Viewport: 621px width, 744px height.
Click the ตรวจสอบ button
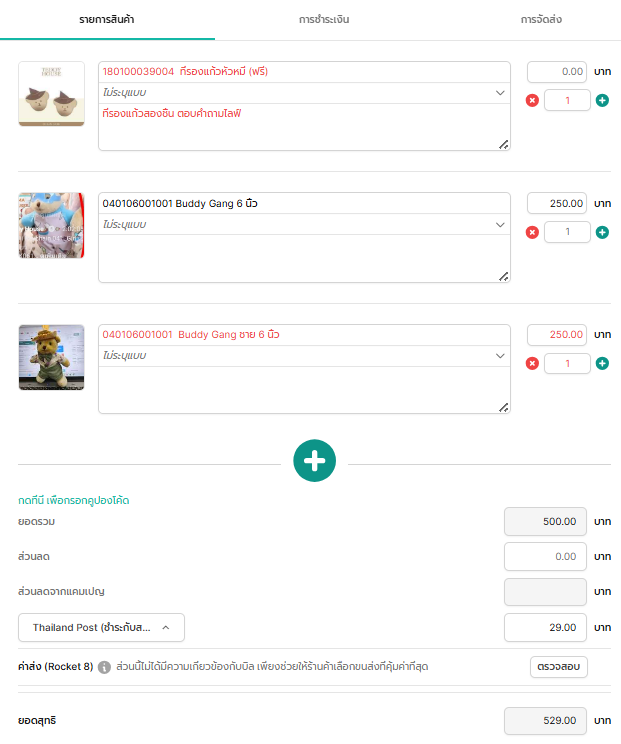click(558, 667)
